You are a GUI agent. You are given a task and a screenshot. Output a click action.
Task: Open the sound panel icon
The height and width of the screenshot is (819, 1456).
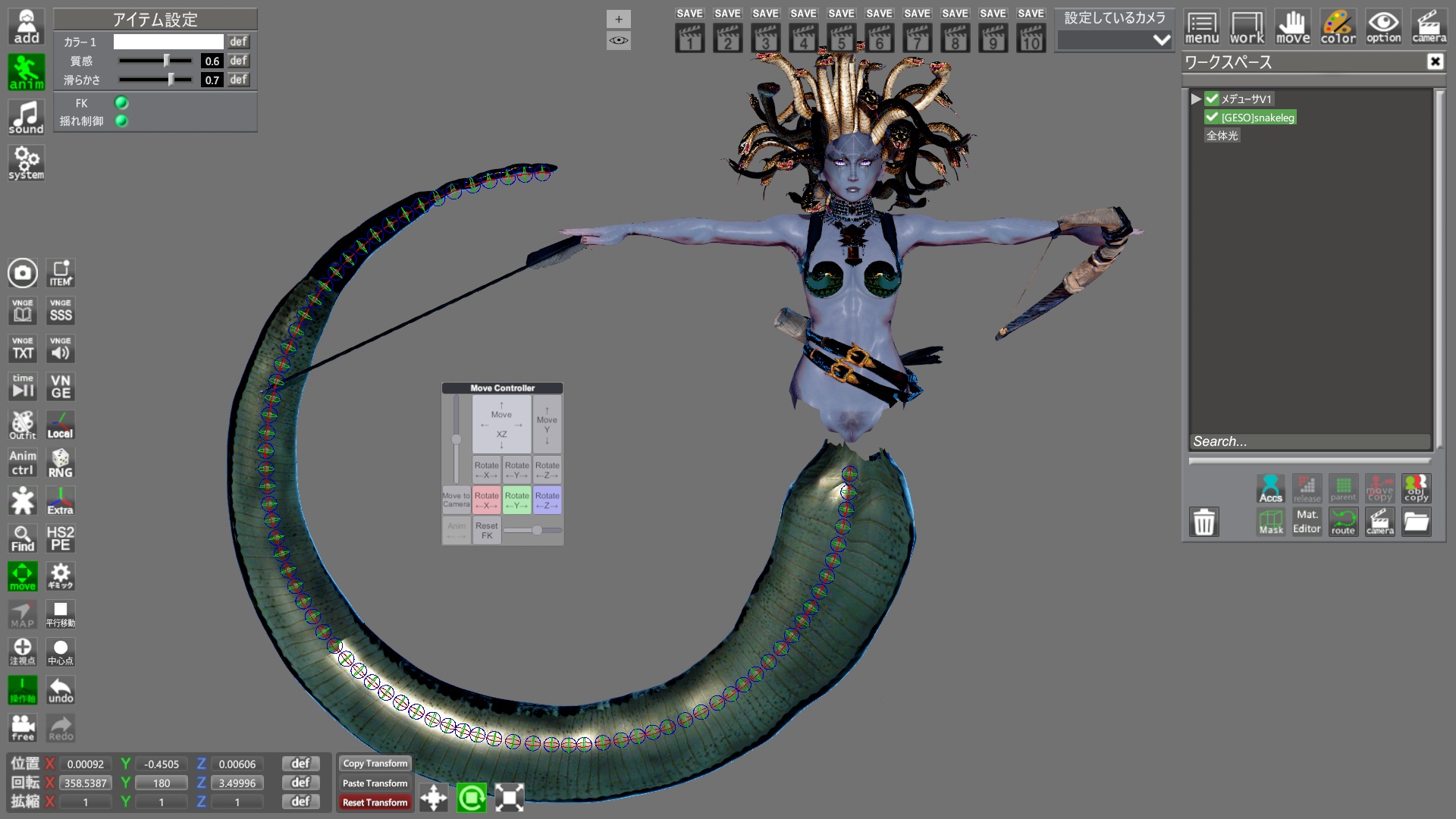[x=27, y=118]
